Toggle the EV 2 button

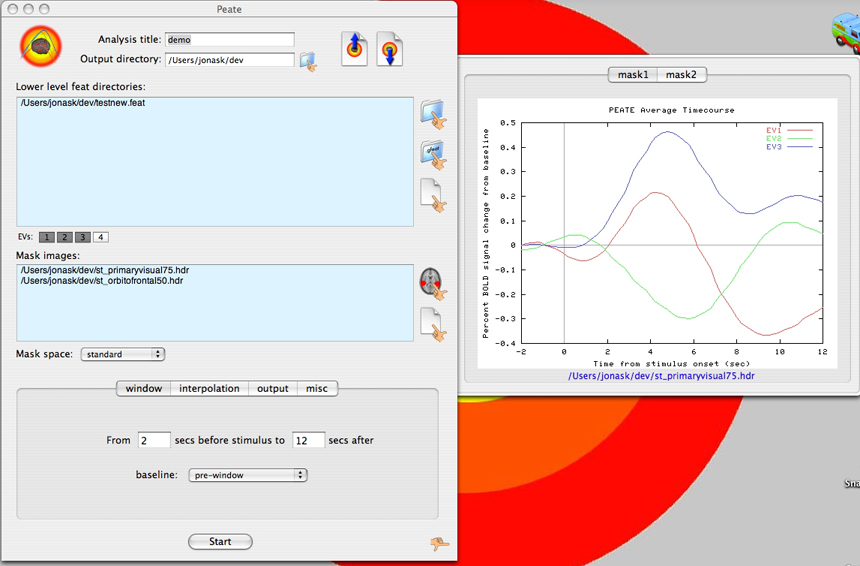[64, 237]
